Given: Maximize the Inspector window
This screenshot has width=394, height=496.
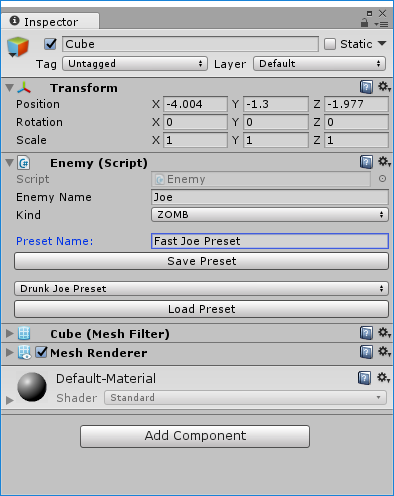Looking at the screenshot, I should pyautogui.click(x=369, y=13).
